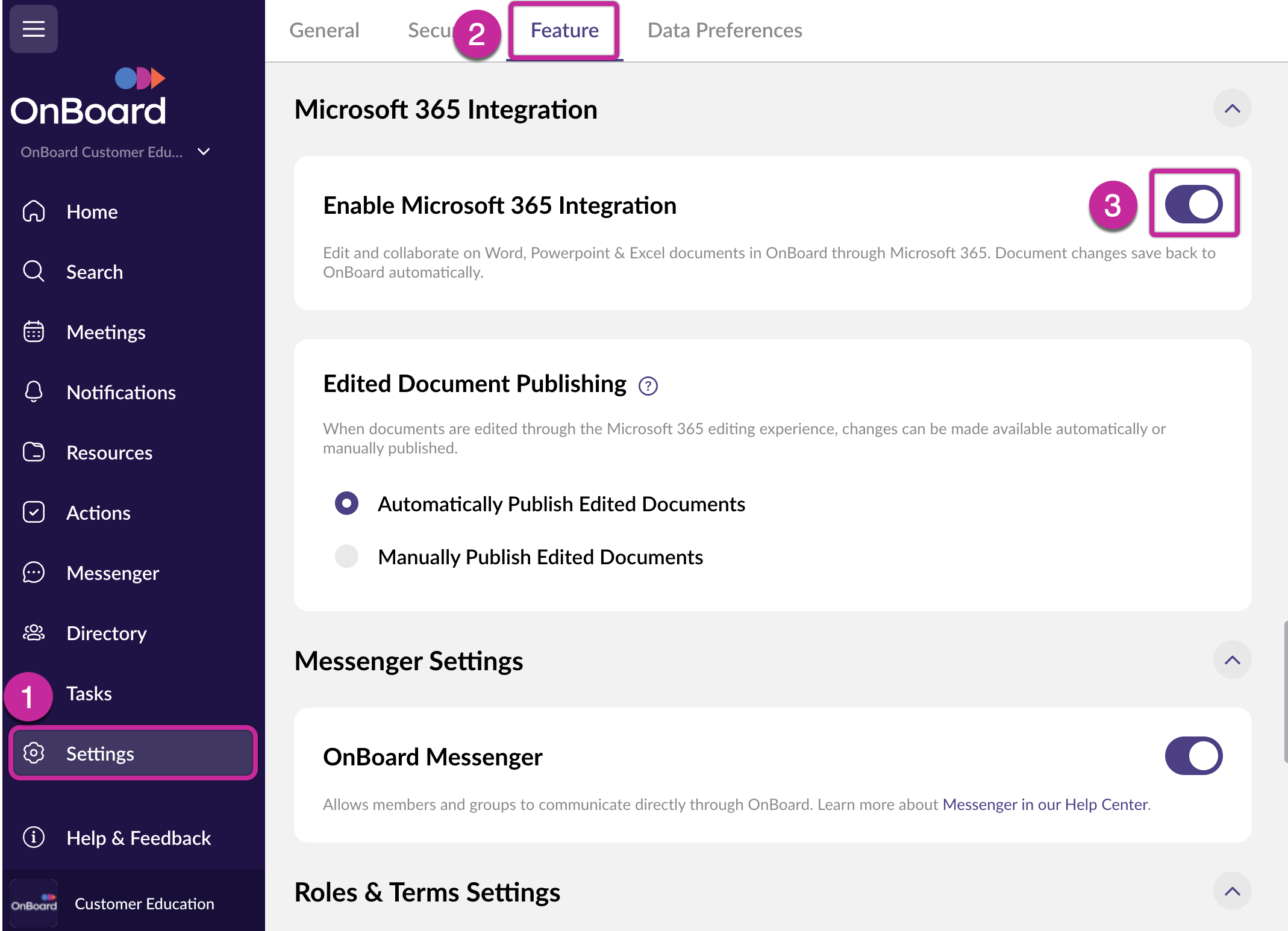Toggle Enable Microsoft 365 Integration switch

1193,204
